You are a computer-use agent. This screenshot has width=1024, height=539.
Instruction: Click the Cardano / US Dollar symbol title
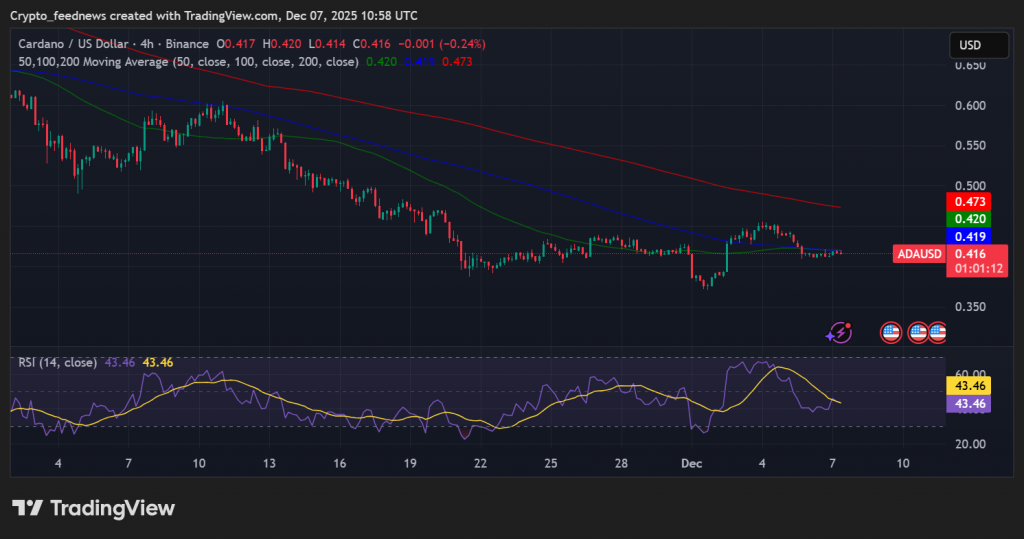[x=82, y=45]
